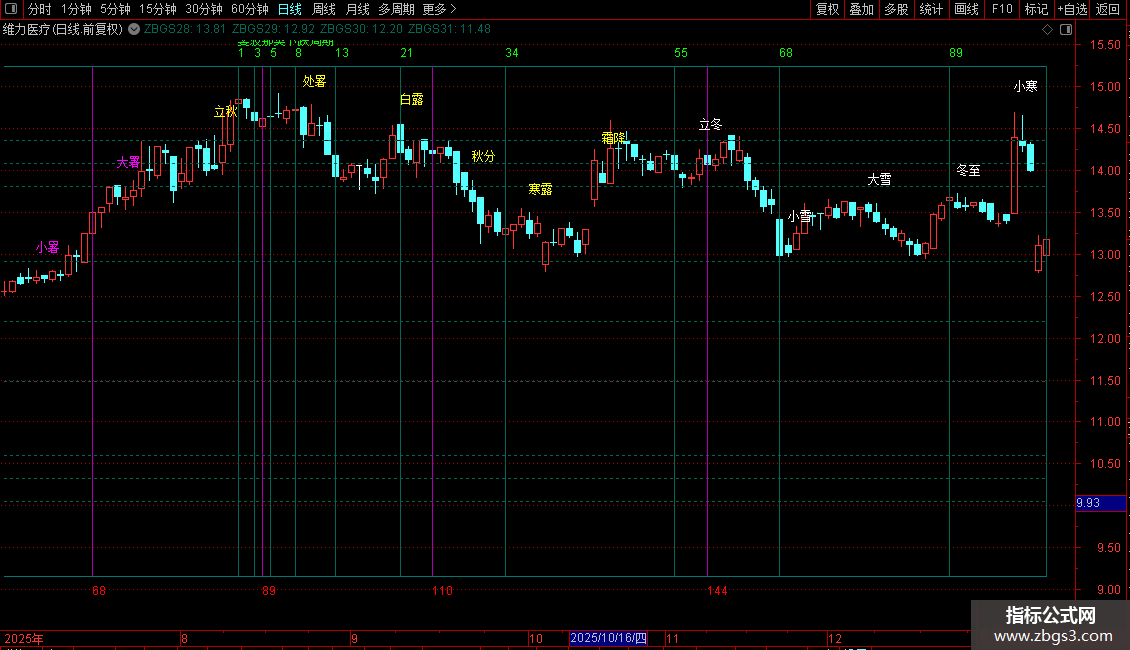The width and height of the screenshot is (1130, 650).
Task: Click the green Fibonacci cycle number 89
Action: [x=956, y=53]
